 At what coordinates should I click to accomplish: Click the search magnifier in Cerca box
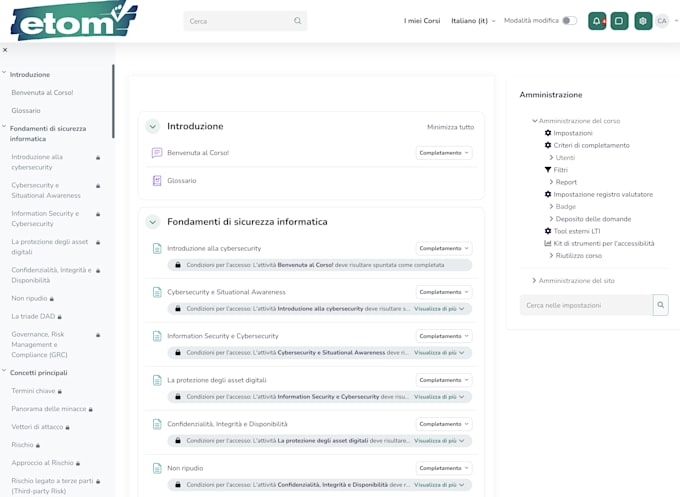pyautogui.click(x=298, y=21)
